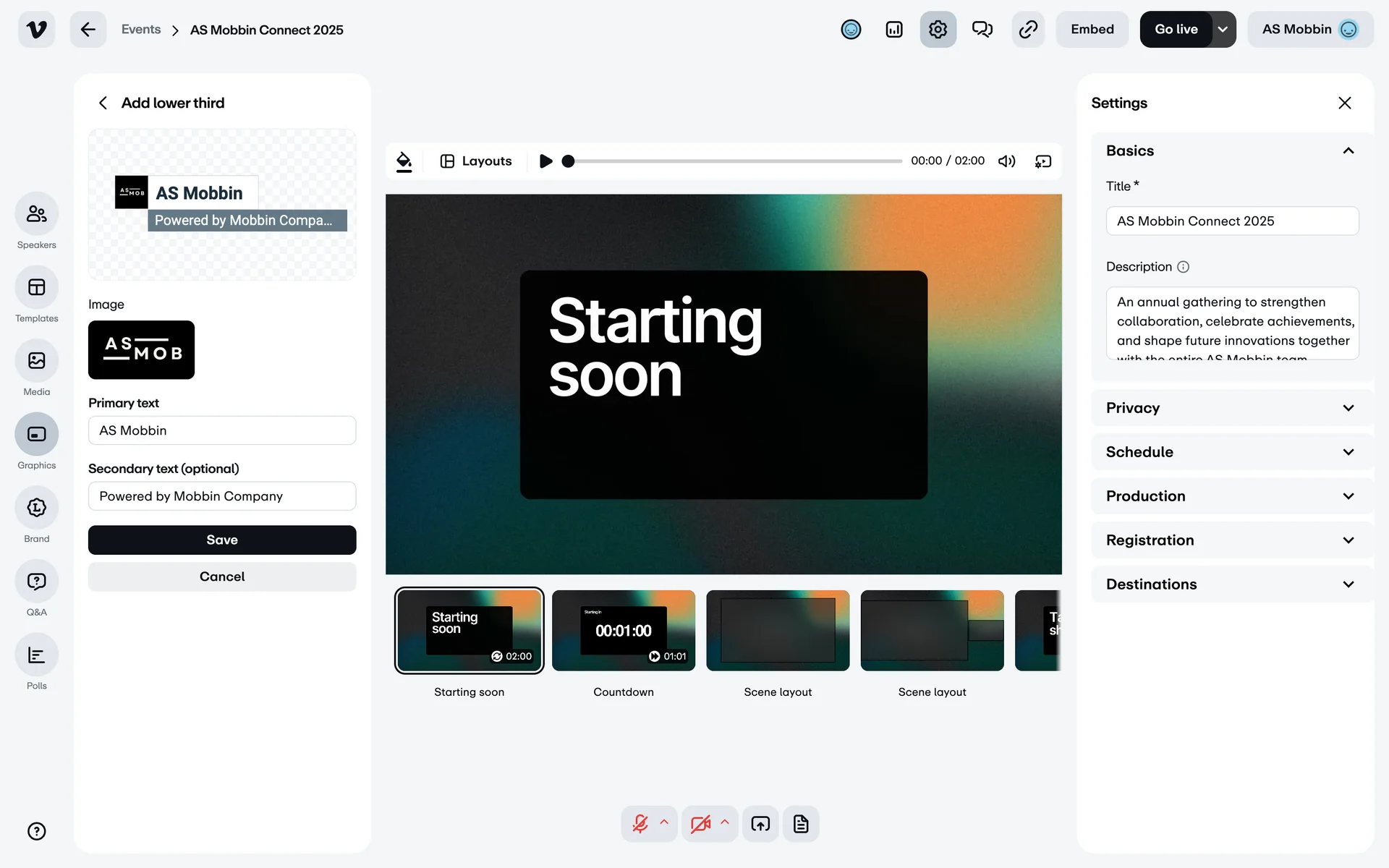This screenshot has height=868, width=1389.
Task: Open the Brand sidebar section
Action: (x=36, y=508)
